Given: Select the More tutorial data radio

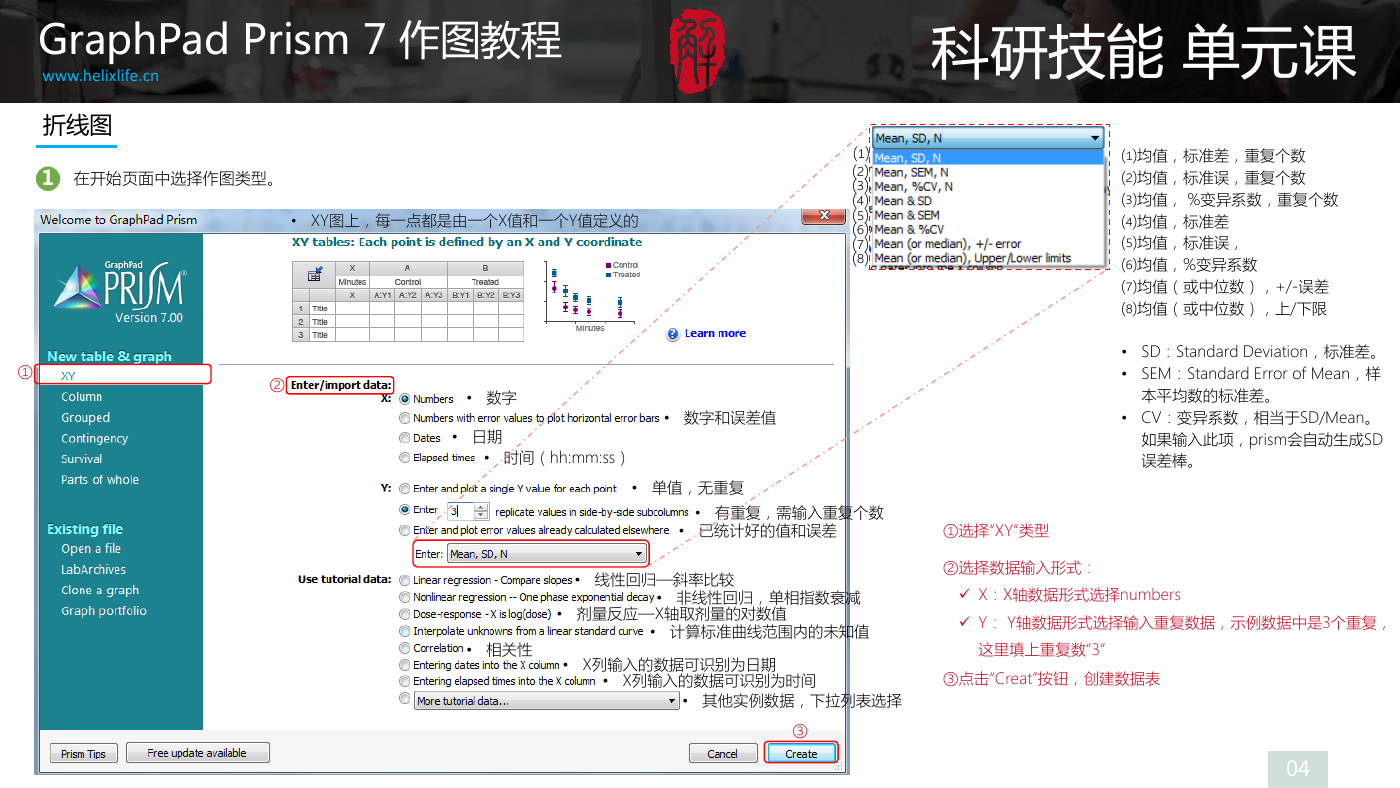Looking at the screenshot, I should pyautogui.click(x=404, y=698).
